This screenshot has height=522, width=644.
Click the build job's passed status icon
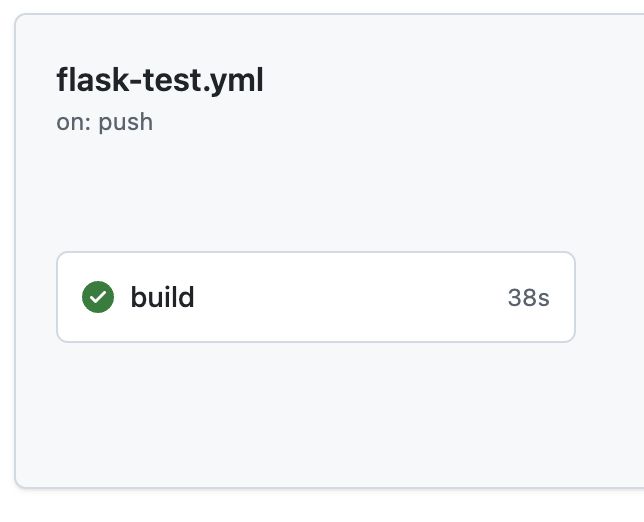coord(98,297)
